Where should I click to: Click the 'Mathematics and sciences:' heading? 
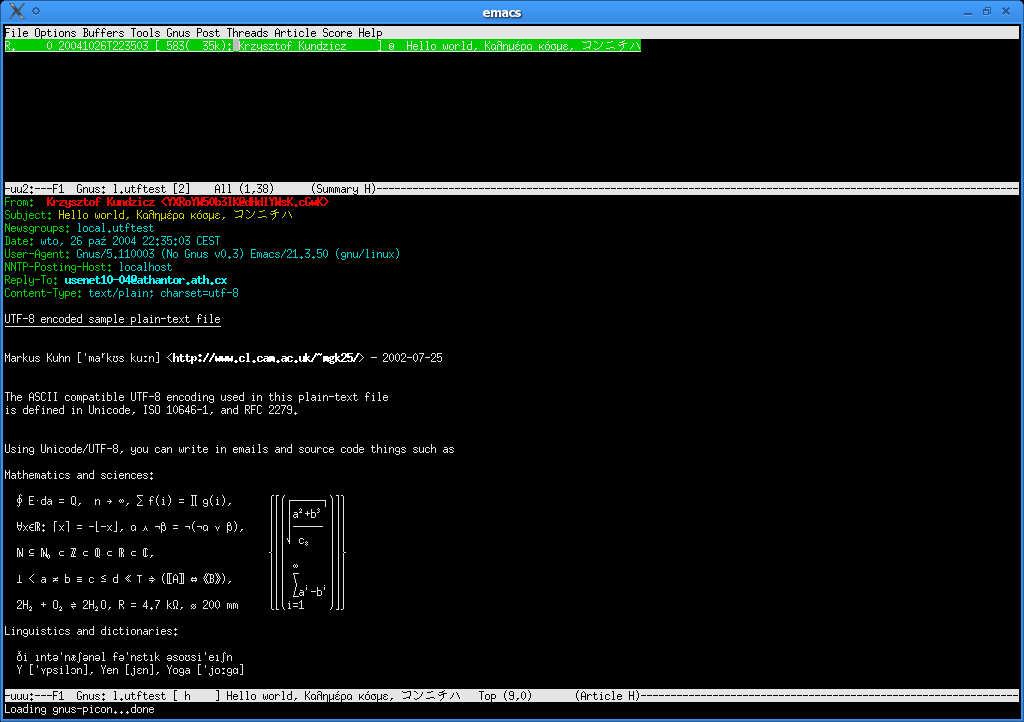79,475
